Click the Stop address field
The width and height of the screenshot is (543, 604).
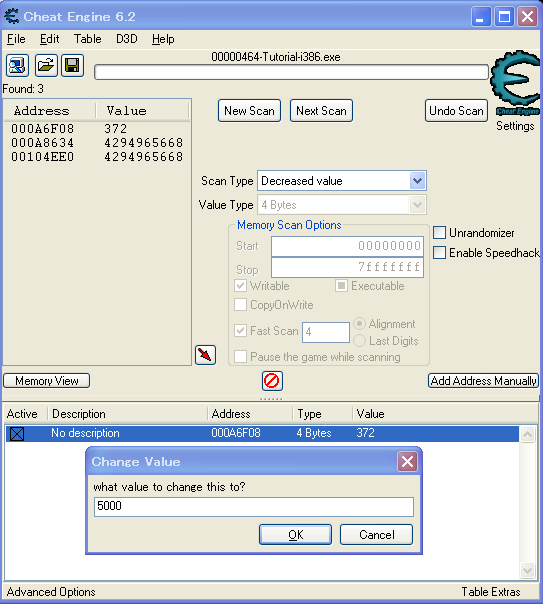(x=347, y=267)
